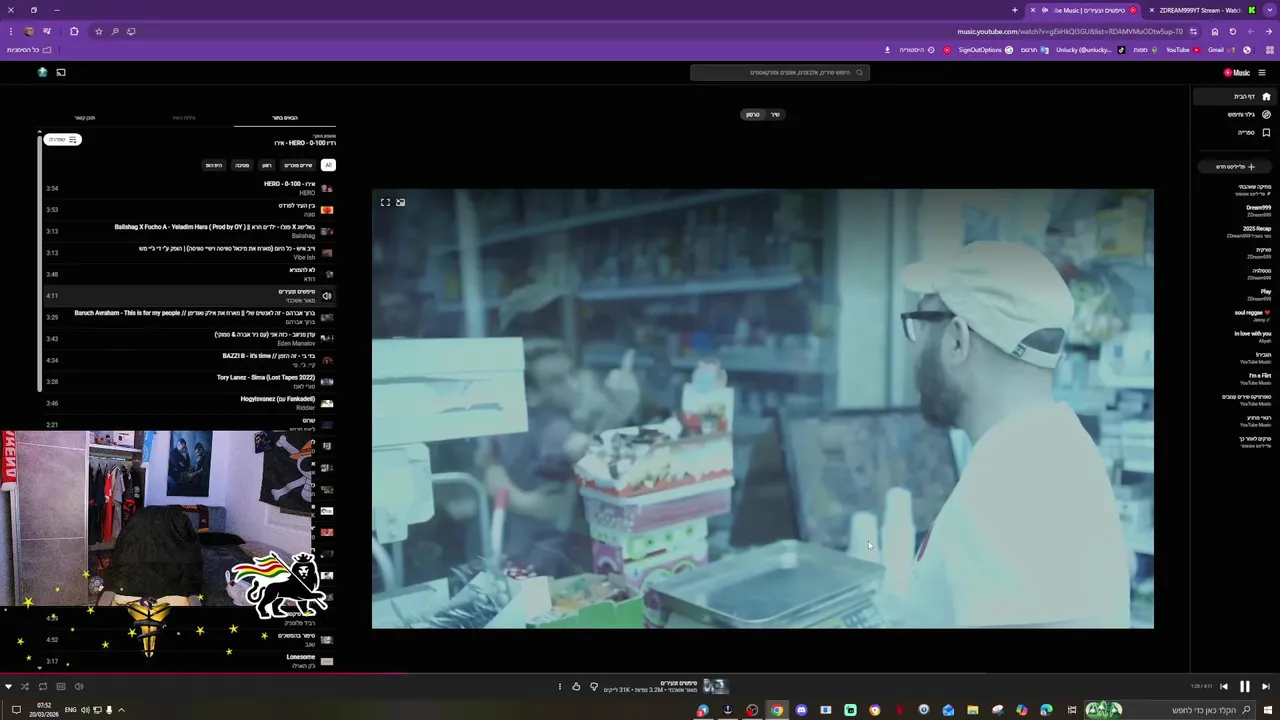
Task: Show hidden system tray icons
Action: pyautogui.click(x=121, y=710)
